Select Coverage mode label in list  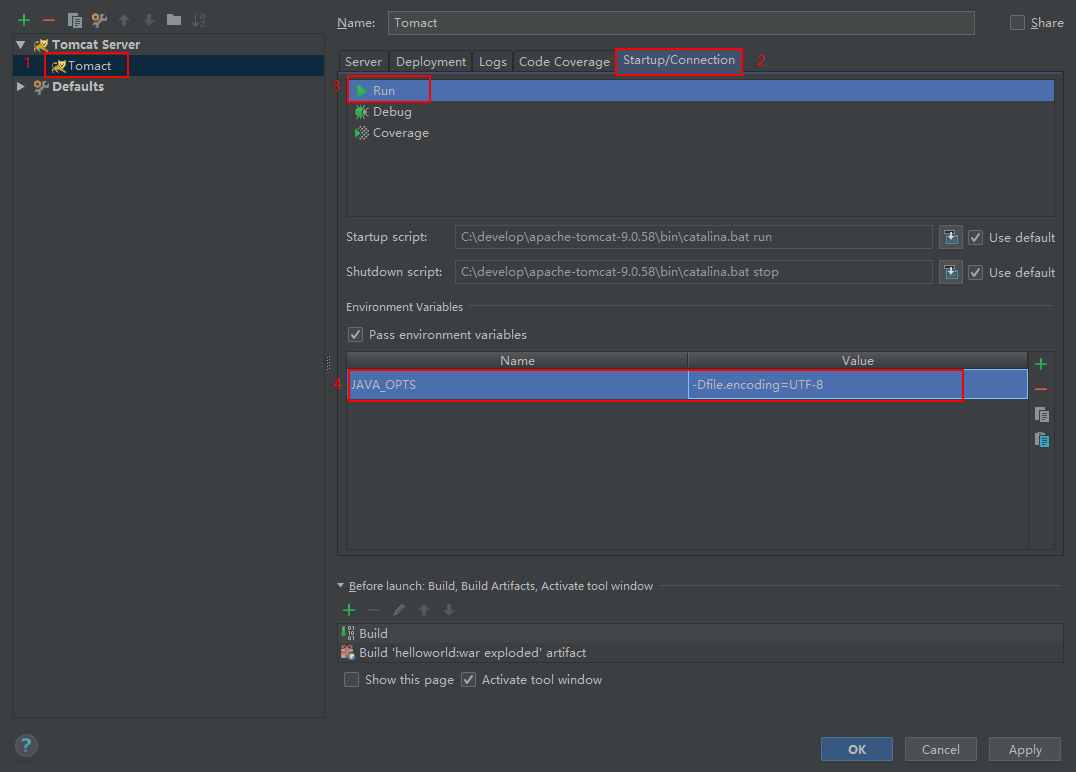401,133
